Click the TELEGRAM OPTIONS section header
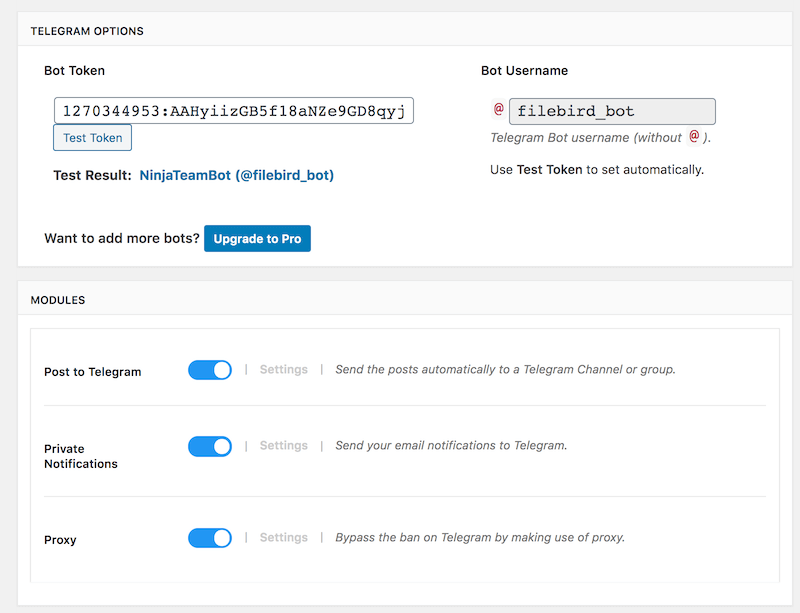 point(87,31)
